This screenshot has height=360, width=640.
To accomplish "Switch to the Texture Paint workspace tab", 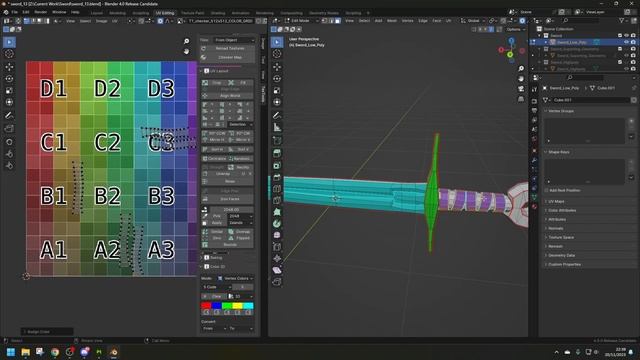I will click(193, 13).
